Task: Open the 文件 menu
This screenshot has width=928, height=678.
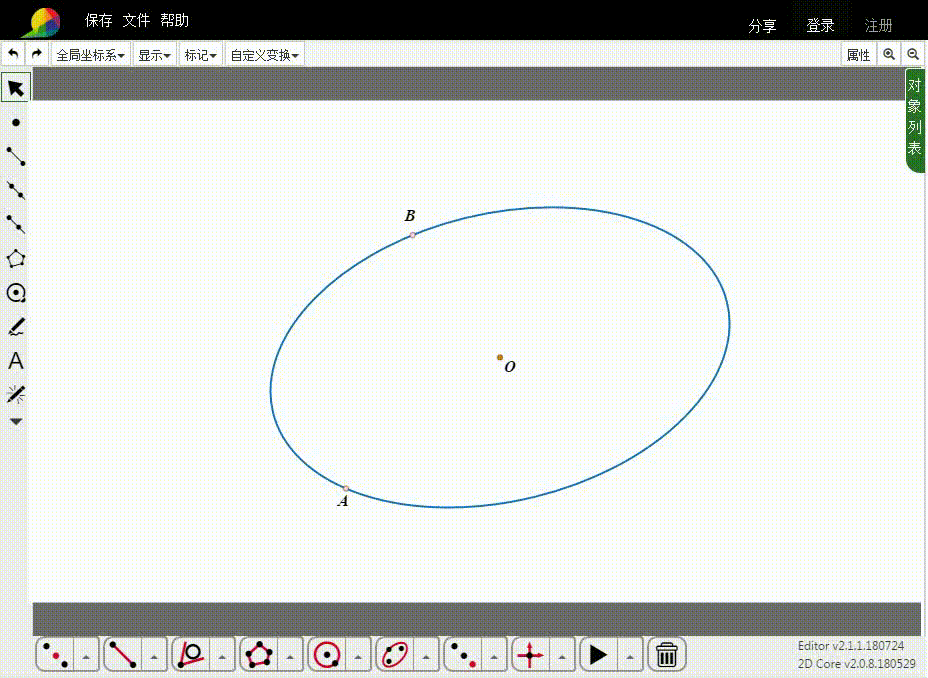Action: click(x=136, y=21)
